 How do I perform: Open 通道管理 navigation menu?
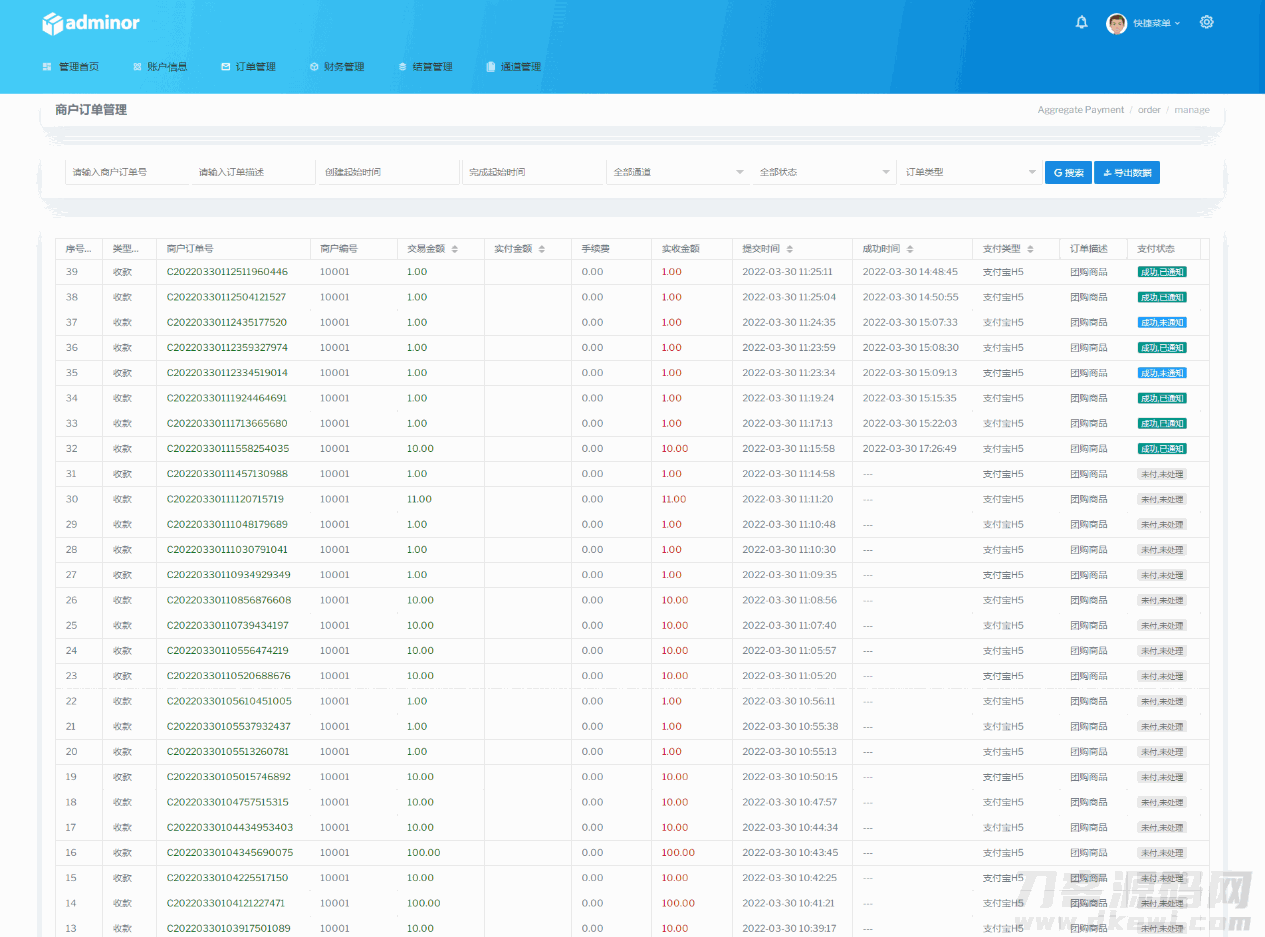pos(513,67)
